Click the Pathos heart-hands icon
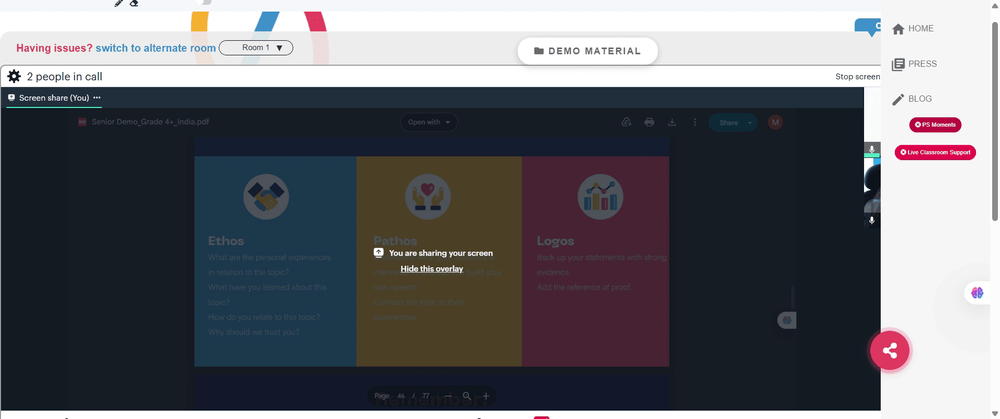The height and width of the screenshot is (419, 1000). 428,197
